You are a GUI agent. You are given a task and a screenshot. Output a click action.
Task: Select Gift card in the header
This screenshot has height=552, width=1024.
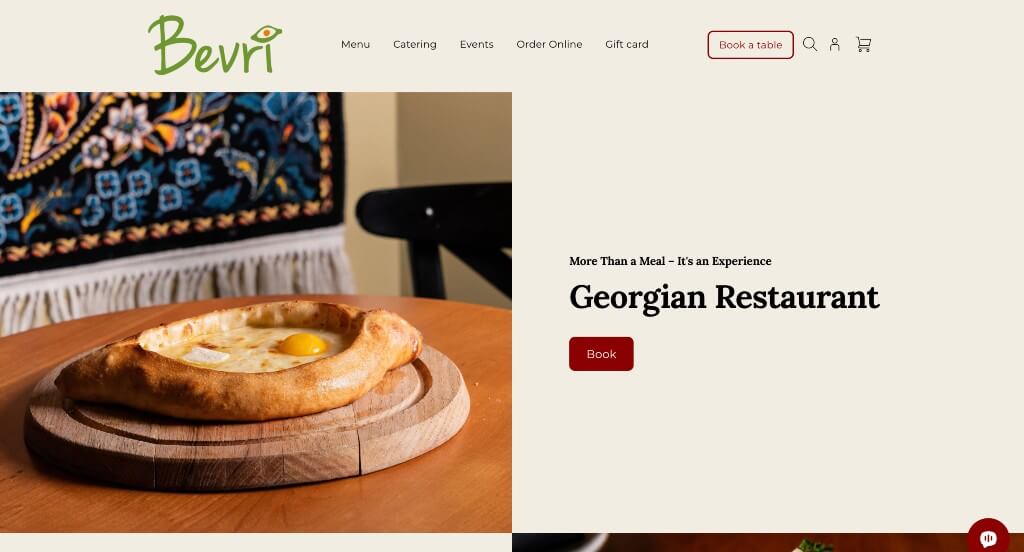point(627,44)
